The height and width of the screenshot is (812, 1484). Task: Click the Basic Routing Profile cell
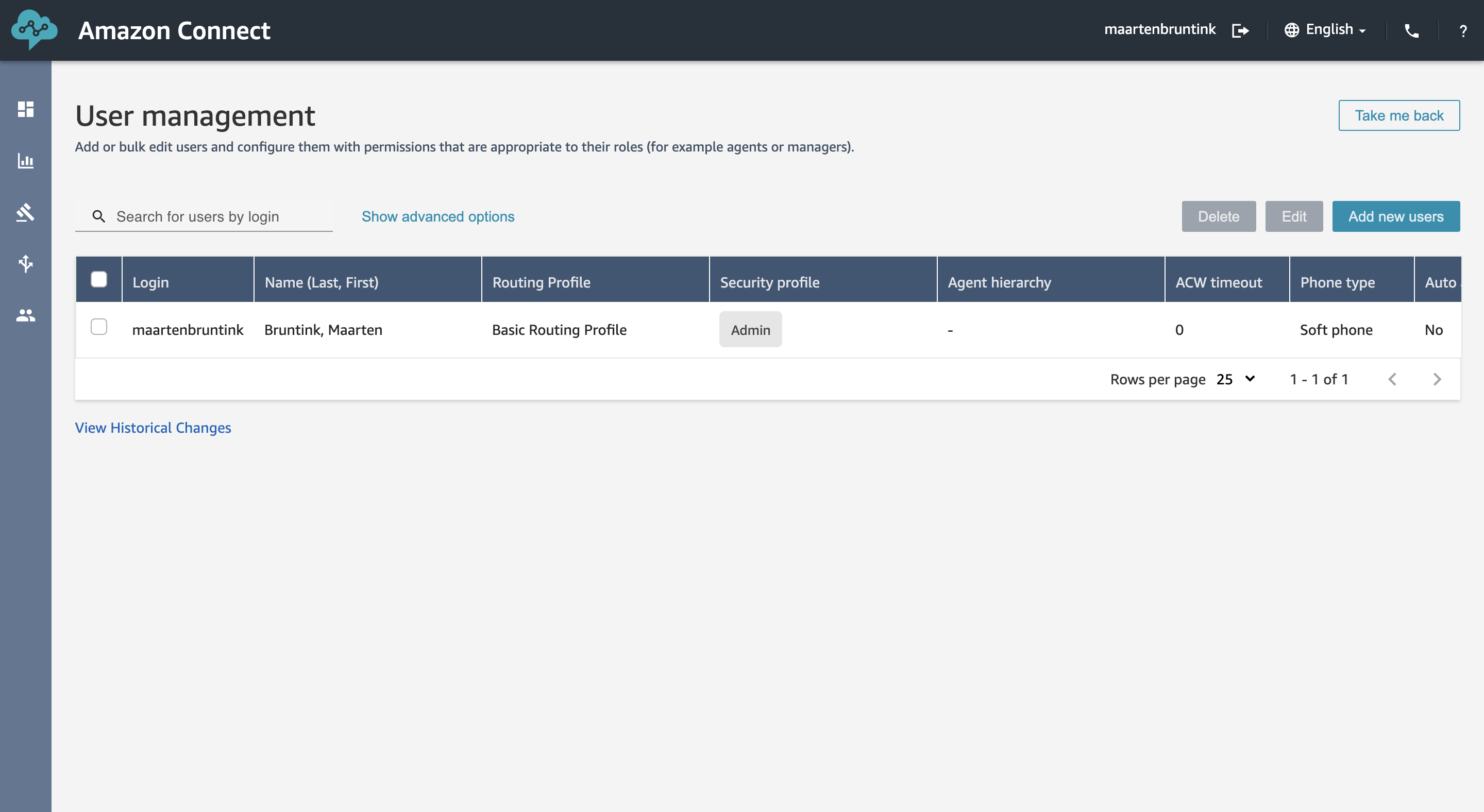pyautogui.click(x=559, y=330)
